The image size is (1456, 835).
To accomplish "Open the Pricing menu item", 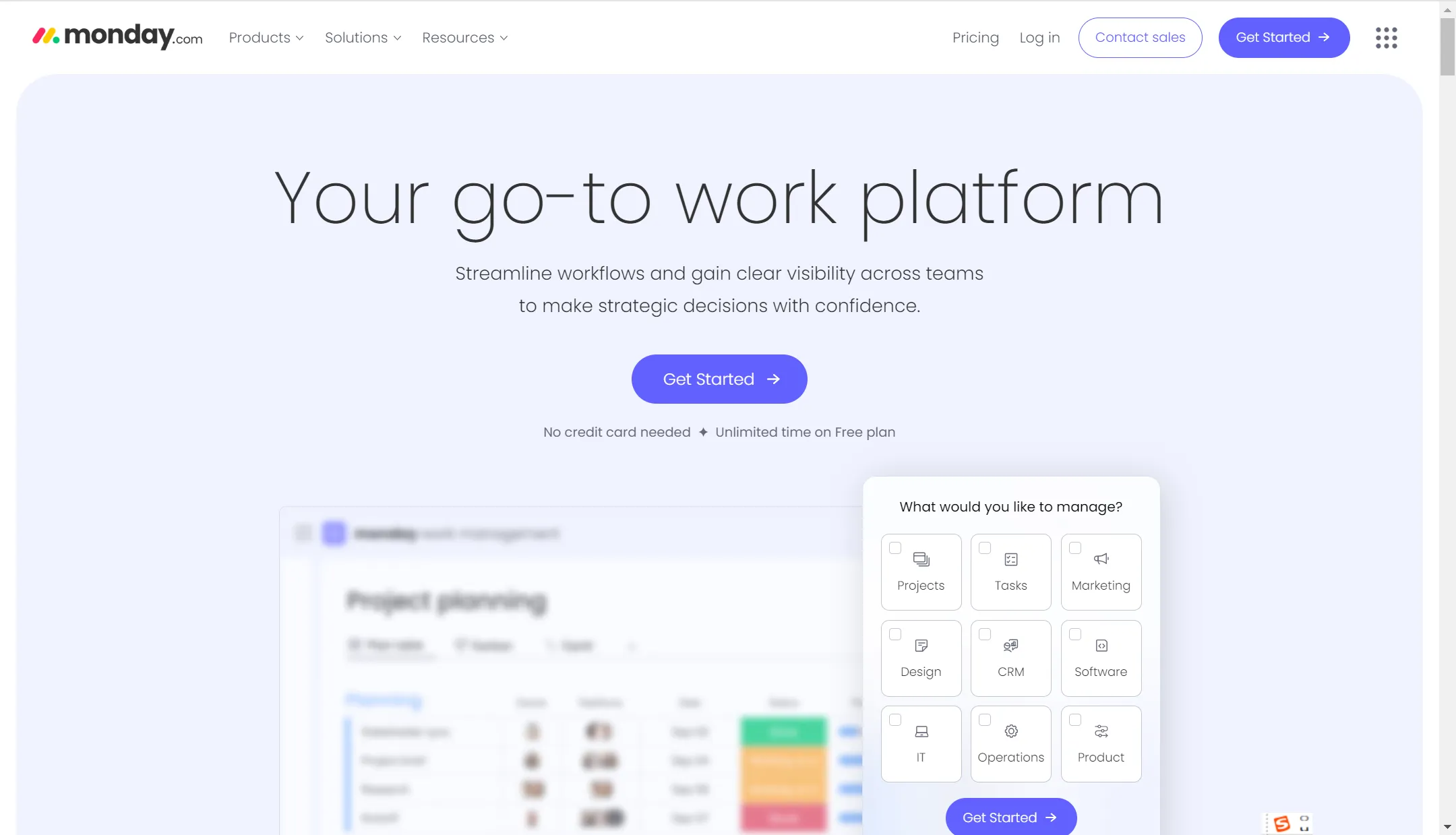I will (x=975, y=37).
